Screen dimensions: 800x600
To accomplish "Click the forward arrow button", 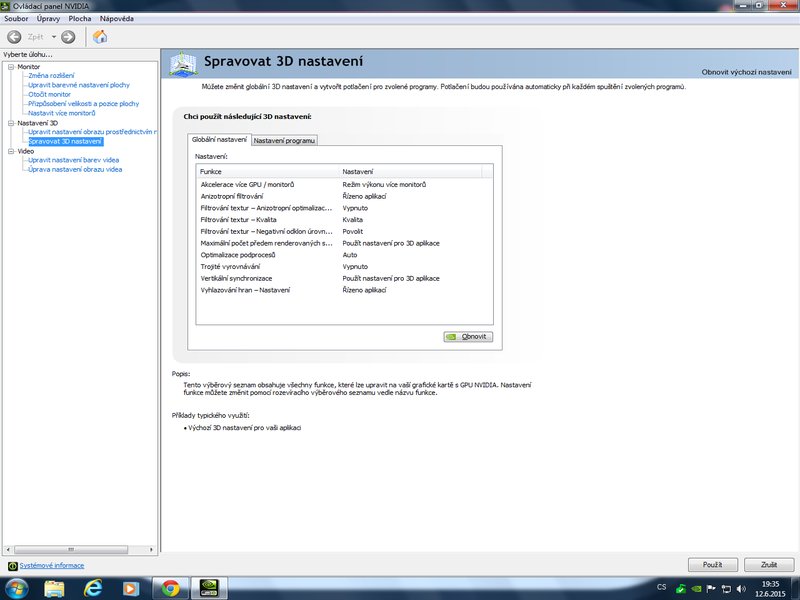I will [68, 37].
